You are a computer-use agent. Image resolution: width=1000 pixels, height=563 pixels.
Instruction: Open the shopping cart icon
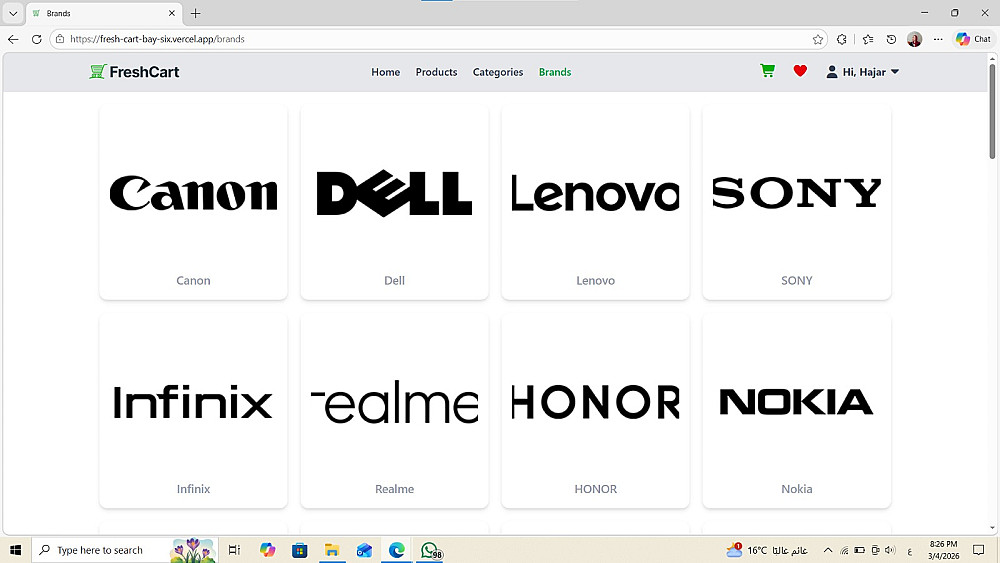(767, 71)
